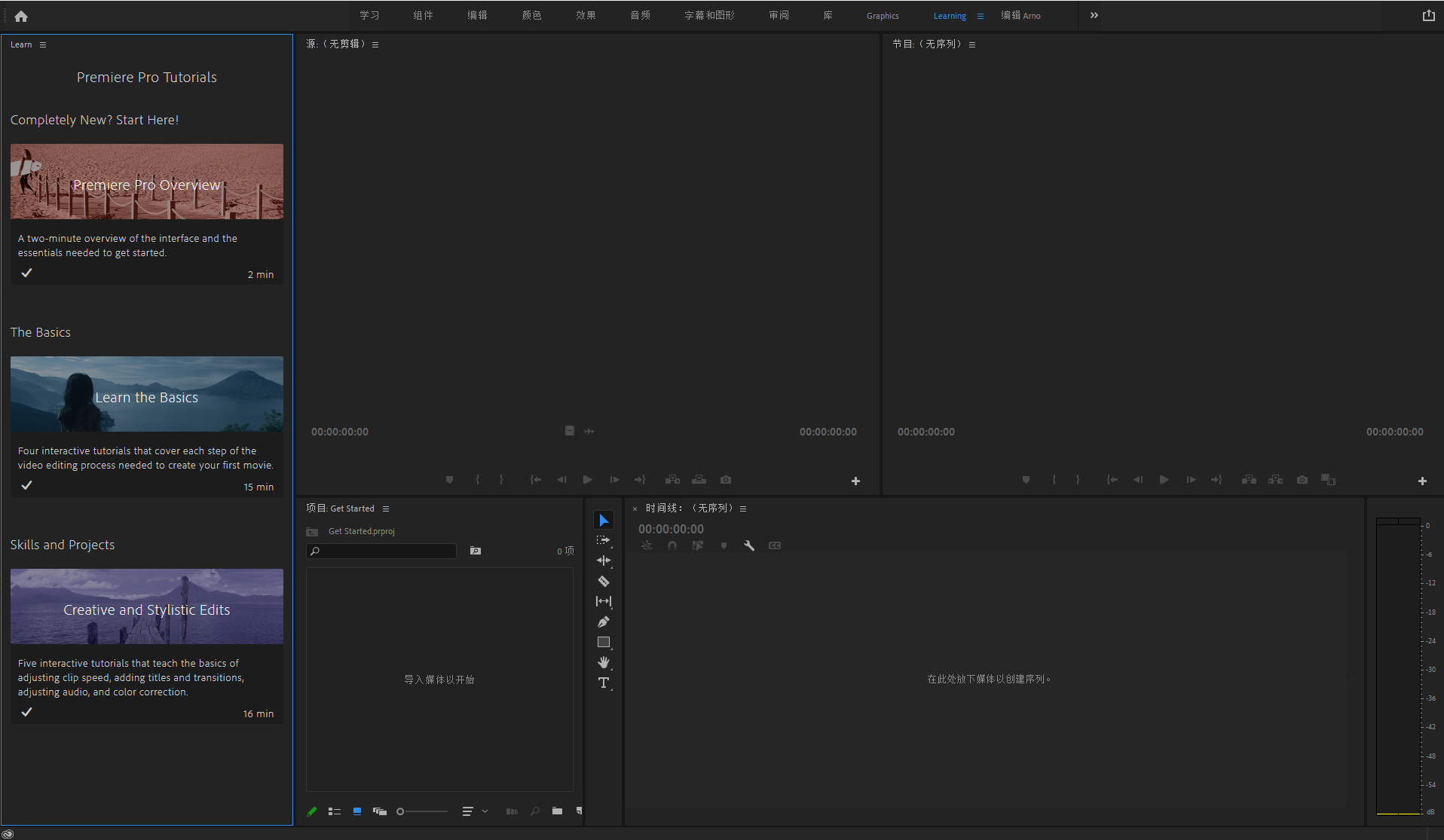Toggle insert sequences as nests option

(647, 545)
